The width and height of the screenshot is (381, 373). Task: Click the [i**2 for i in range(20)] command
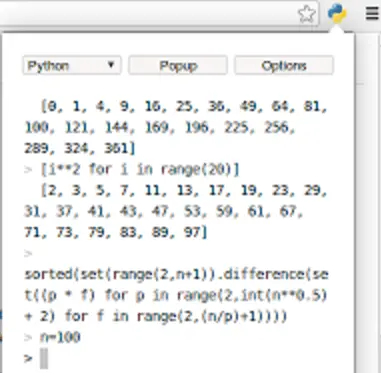pos(140,170)
